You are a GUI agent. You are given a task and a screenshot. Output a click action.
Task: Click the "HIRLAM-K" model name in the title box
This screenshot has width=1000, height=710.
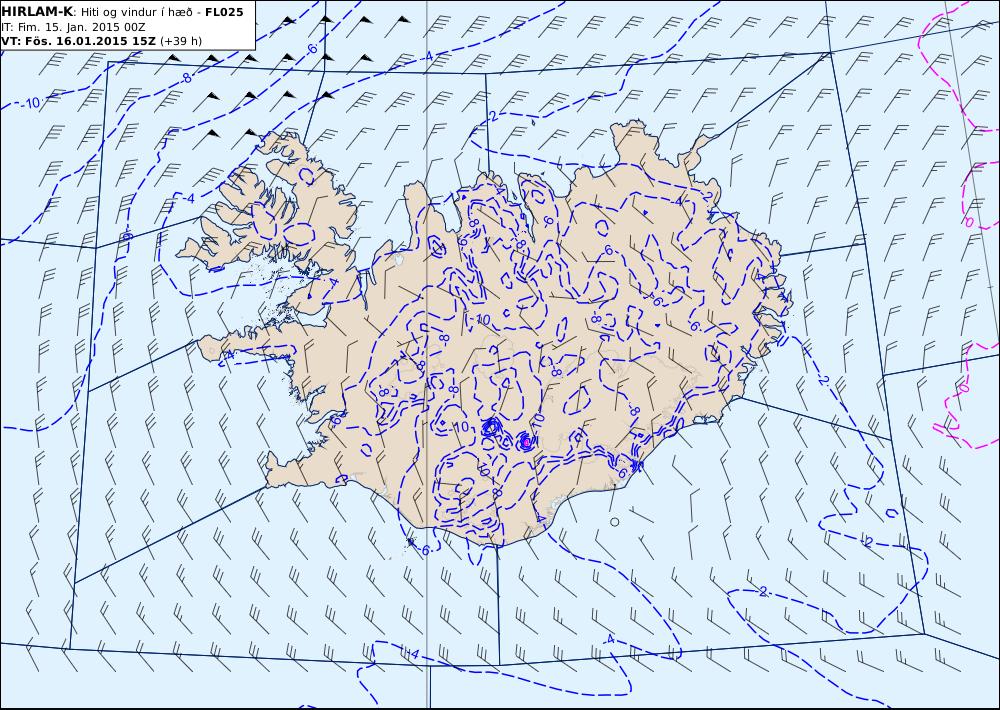point(36,12)
